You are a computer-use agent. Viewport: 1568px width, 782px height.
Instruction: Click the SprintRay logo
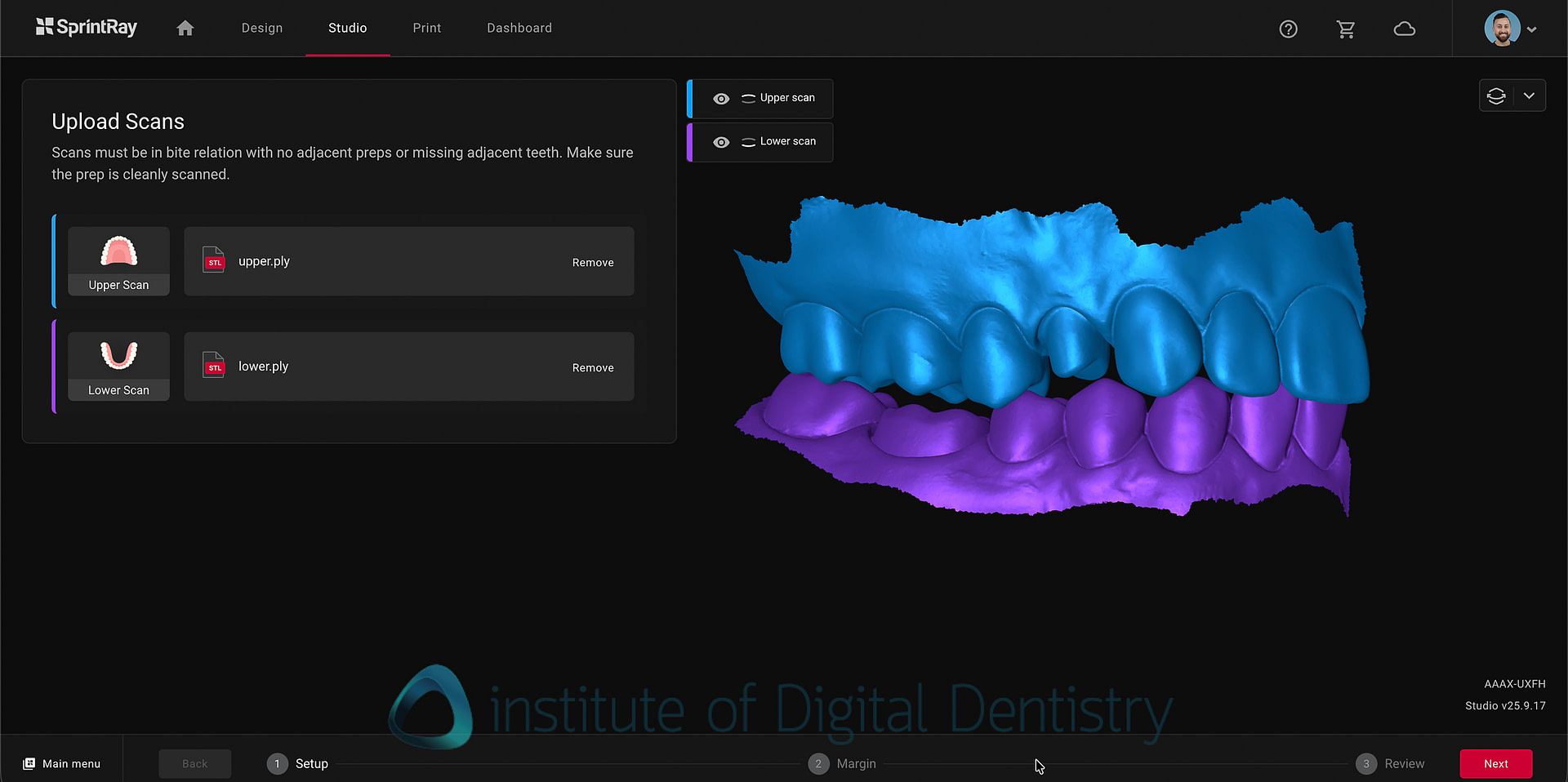[x=87, y=28]
